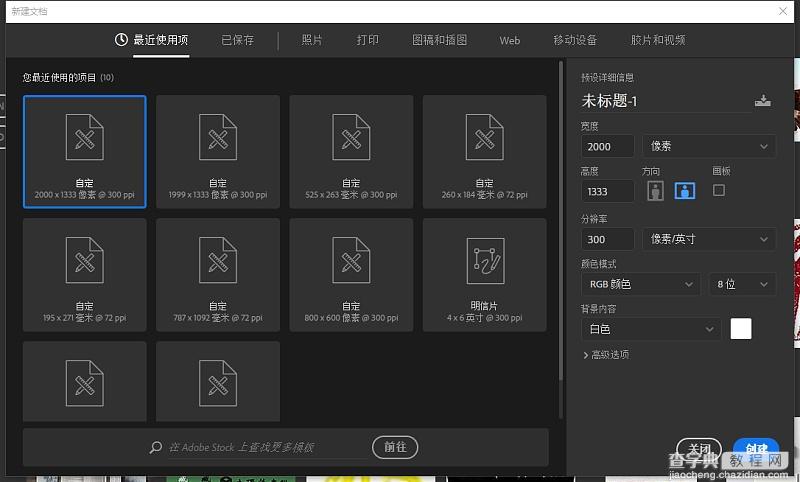Switch to the 胶片和视频 tab
The image size is (800, 482).
pyautogui.click(x=658, y=40)
